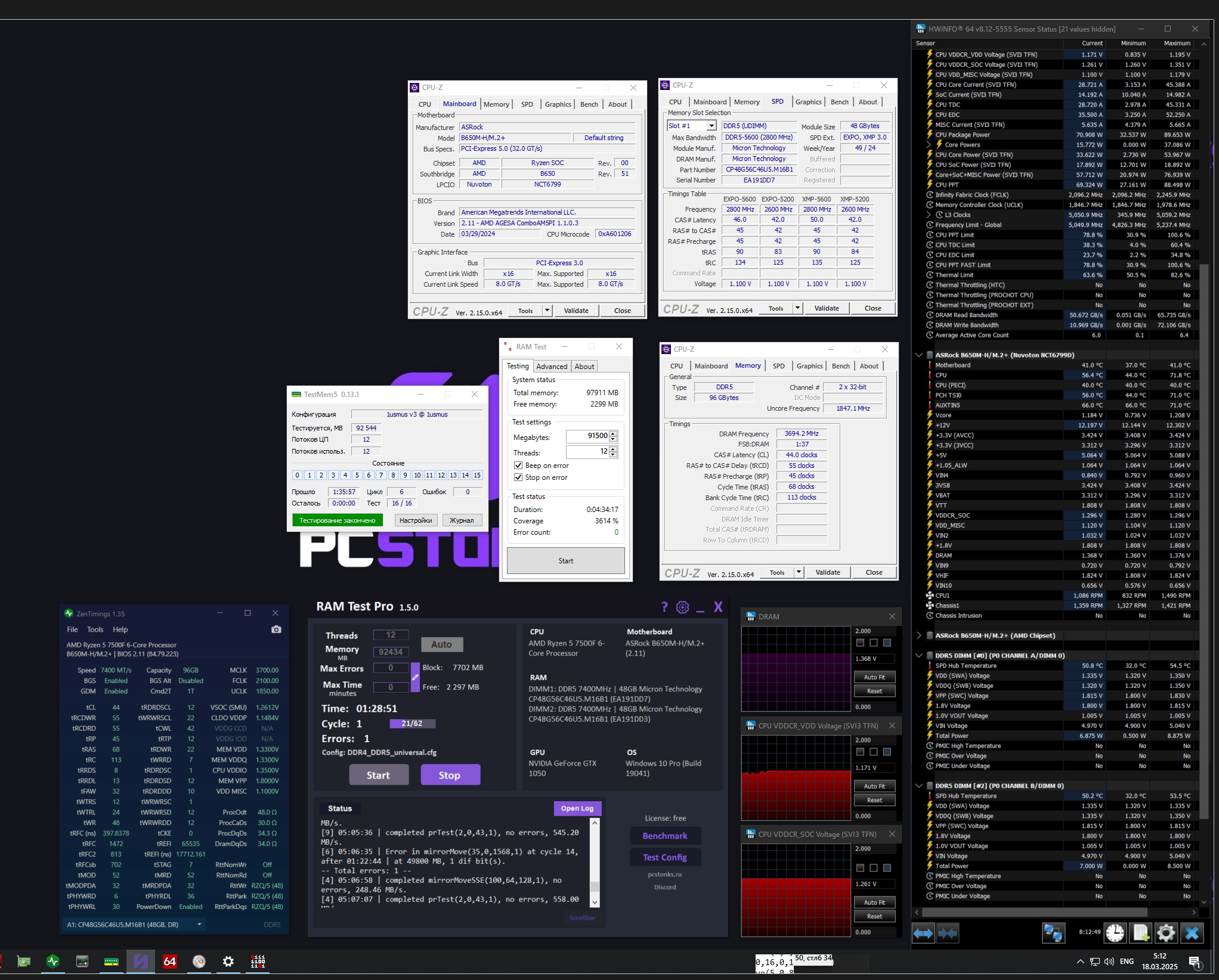Image resolution: width=1219 pixels, height=980 pixels.
Task: Open the Tools menu in ZenTimings
Action: pos(95,629)
